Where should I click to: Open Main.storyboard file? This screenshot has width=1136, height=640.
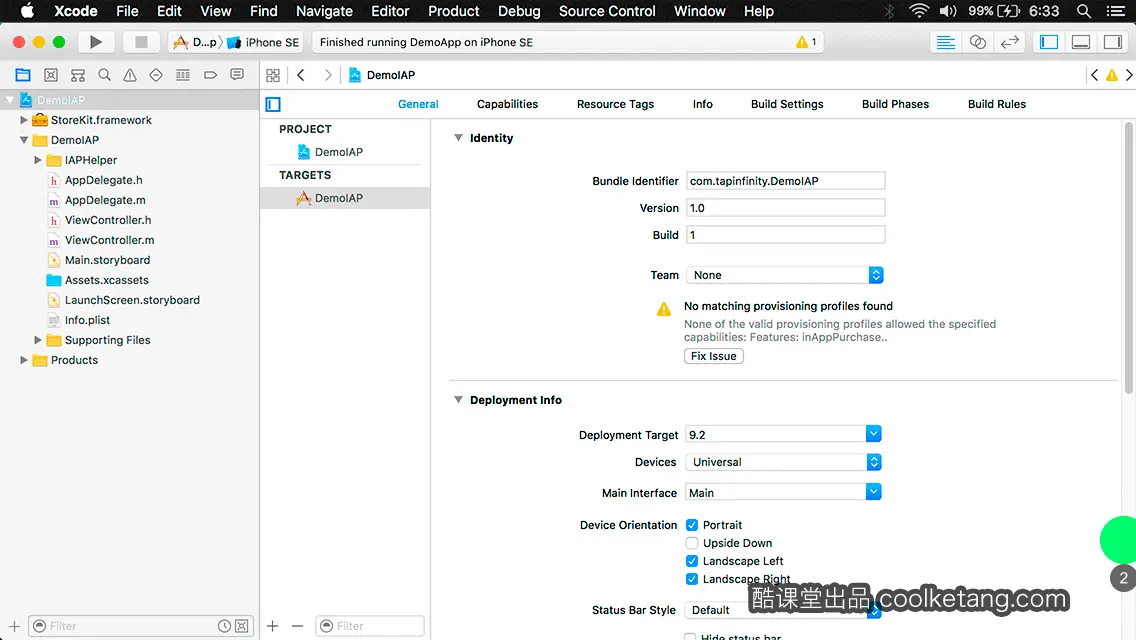(107, 259)
